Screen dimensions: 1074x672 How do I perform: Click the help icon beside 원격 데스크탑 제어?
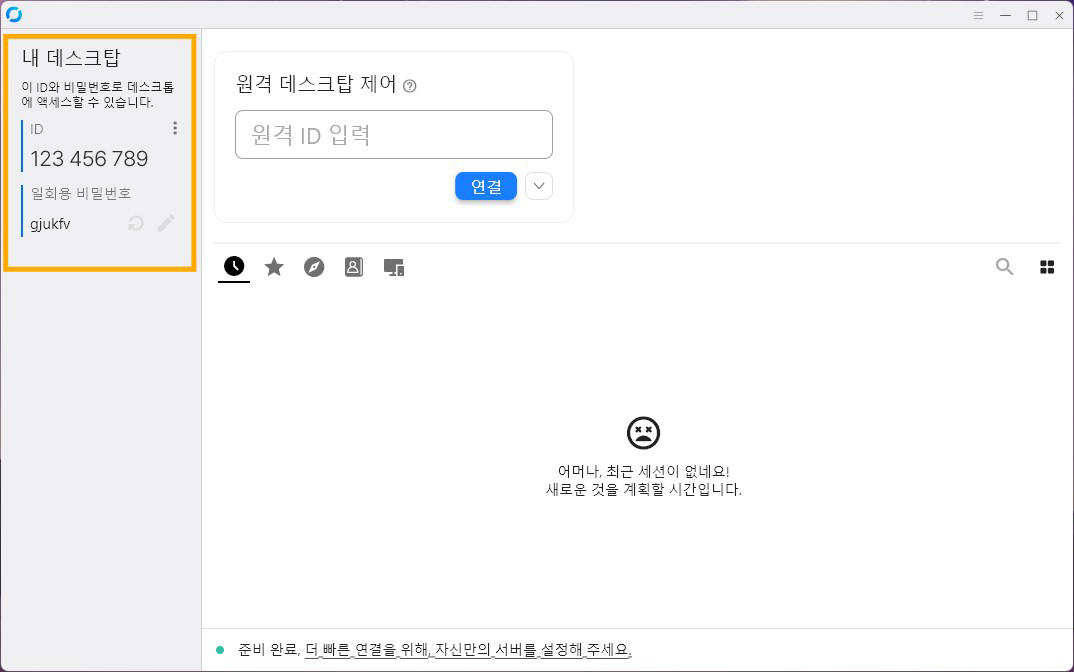tap(409, 86)
